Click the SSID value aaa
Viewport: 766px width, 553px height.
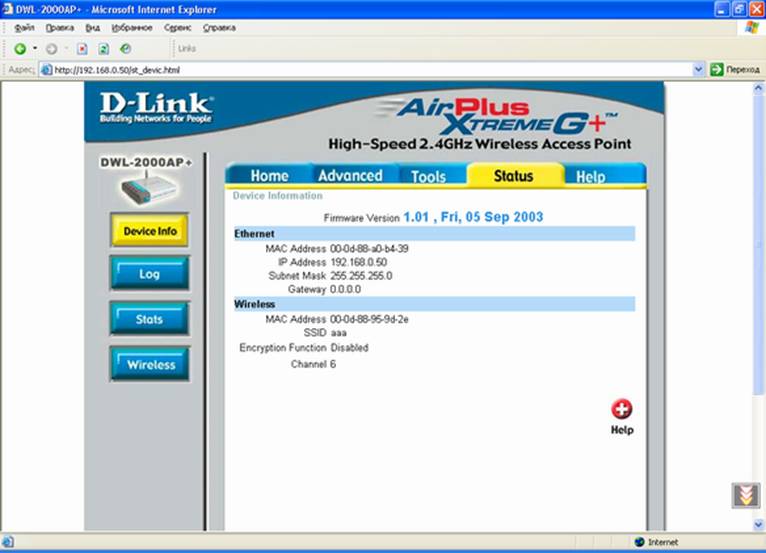339,333
